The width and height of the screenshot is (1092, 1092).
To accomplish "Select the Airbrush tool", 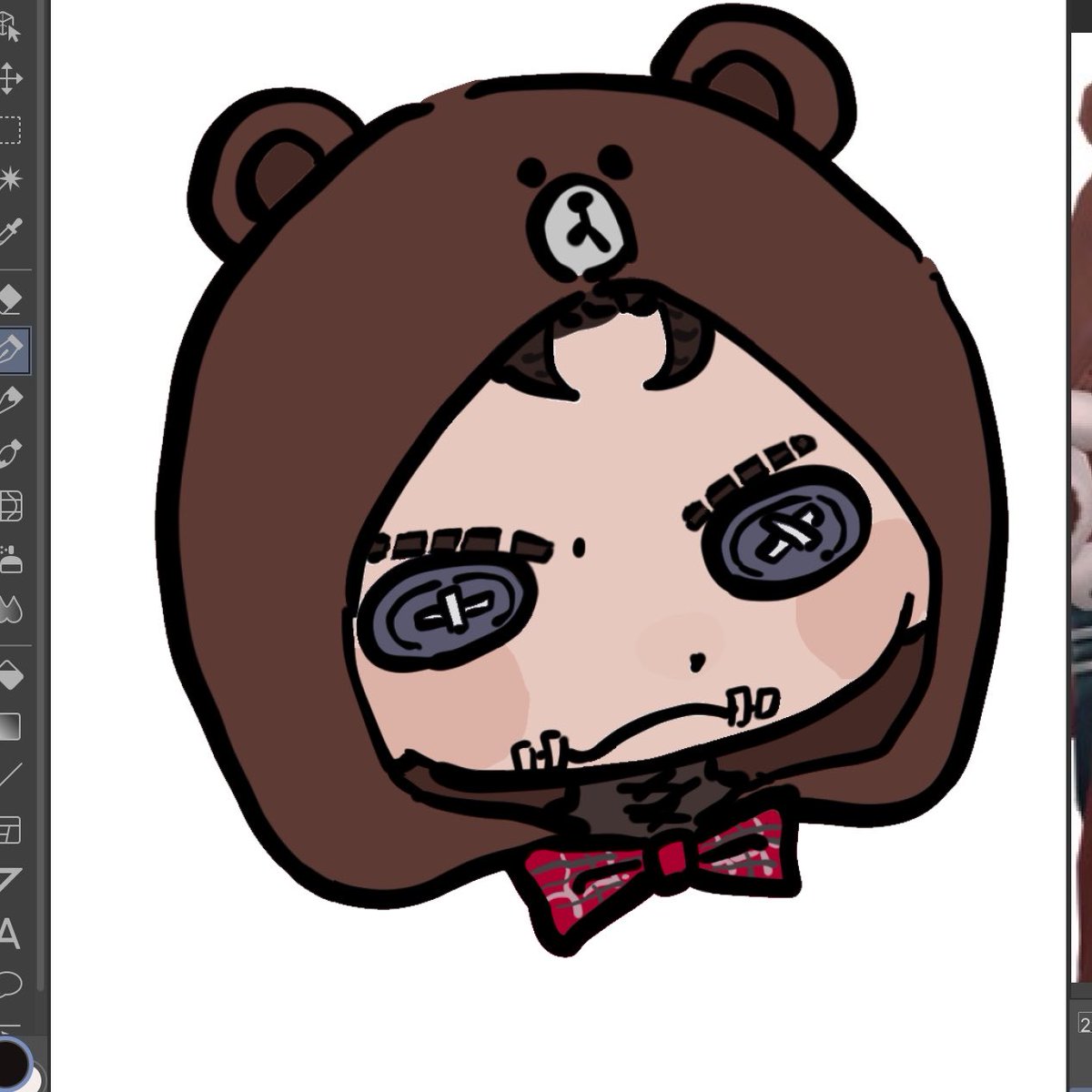I will [x=10, y=558].
